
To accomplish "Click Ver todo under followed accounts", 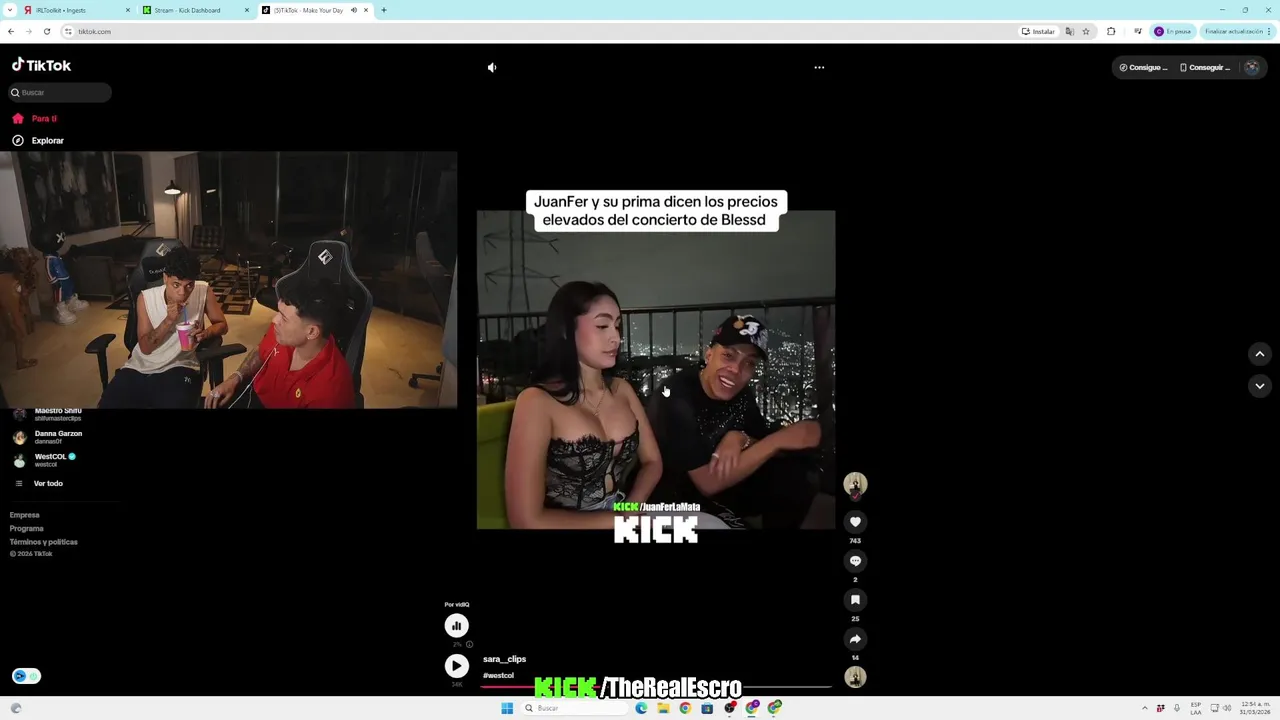I will coord(38,484).
